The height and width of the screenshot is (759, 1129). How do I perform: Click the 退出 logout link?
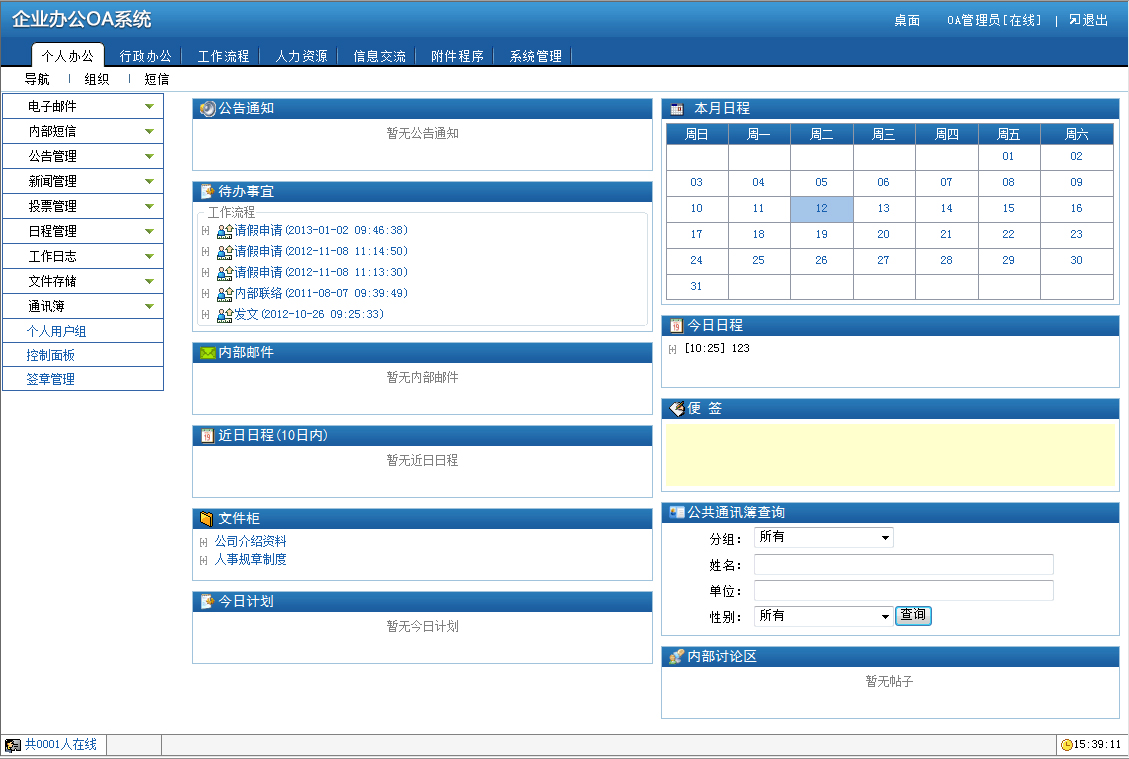[x=1088, y=20]
